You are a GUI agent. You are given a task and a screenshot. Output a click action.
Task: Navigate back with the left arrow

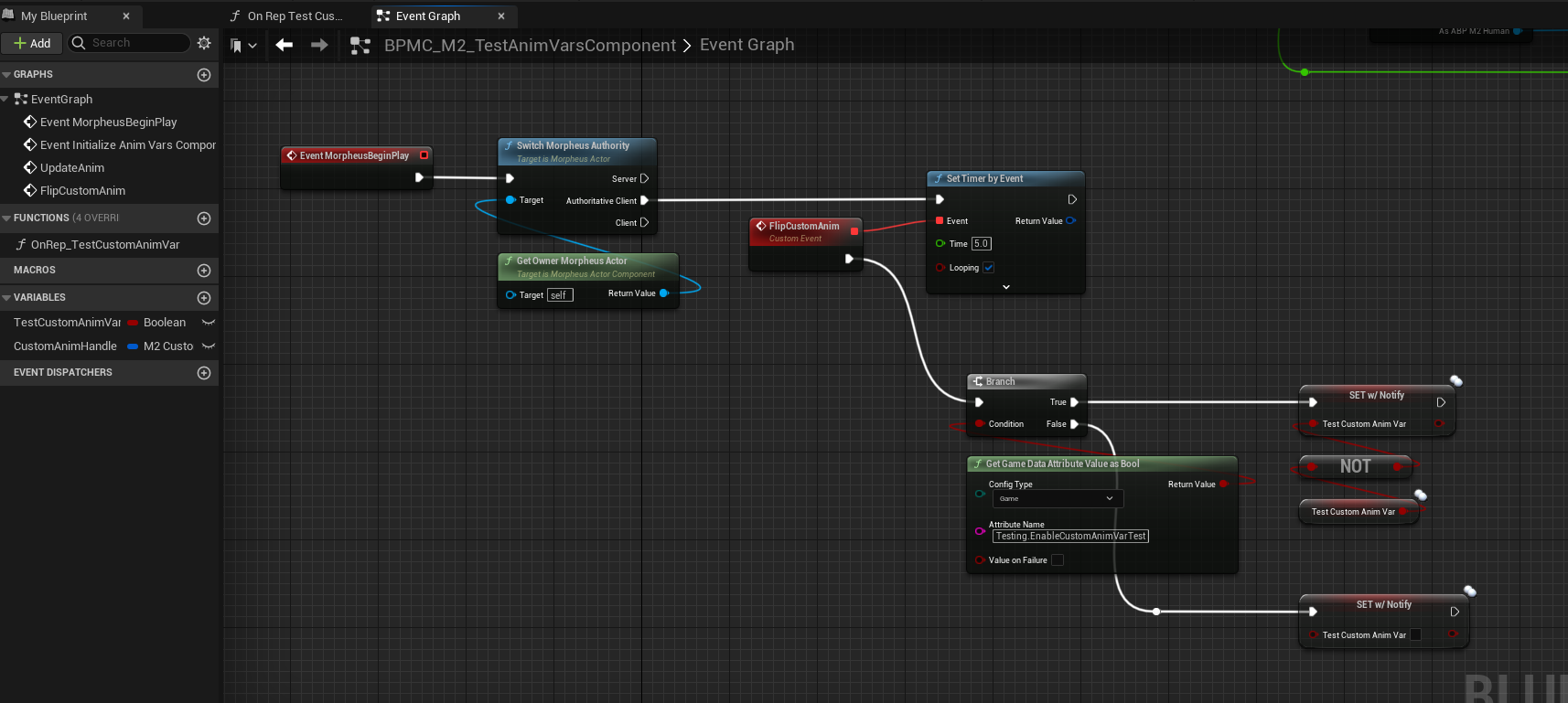coord(285,45)
